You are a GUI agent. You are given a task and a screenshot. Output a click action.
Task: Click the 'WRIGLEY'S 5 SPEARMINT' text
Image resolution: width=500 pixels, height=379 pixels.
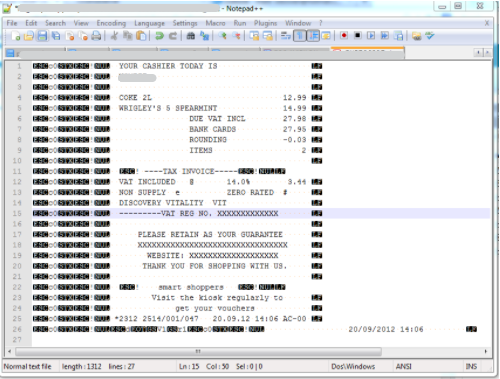(x=168, y=108)
